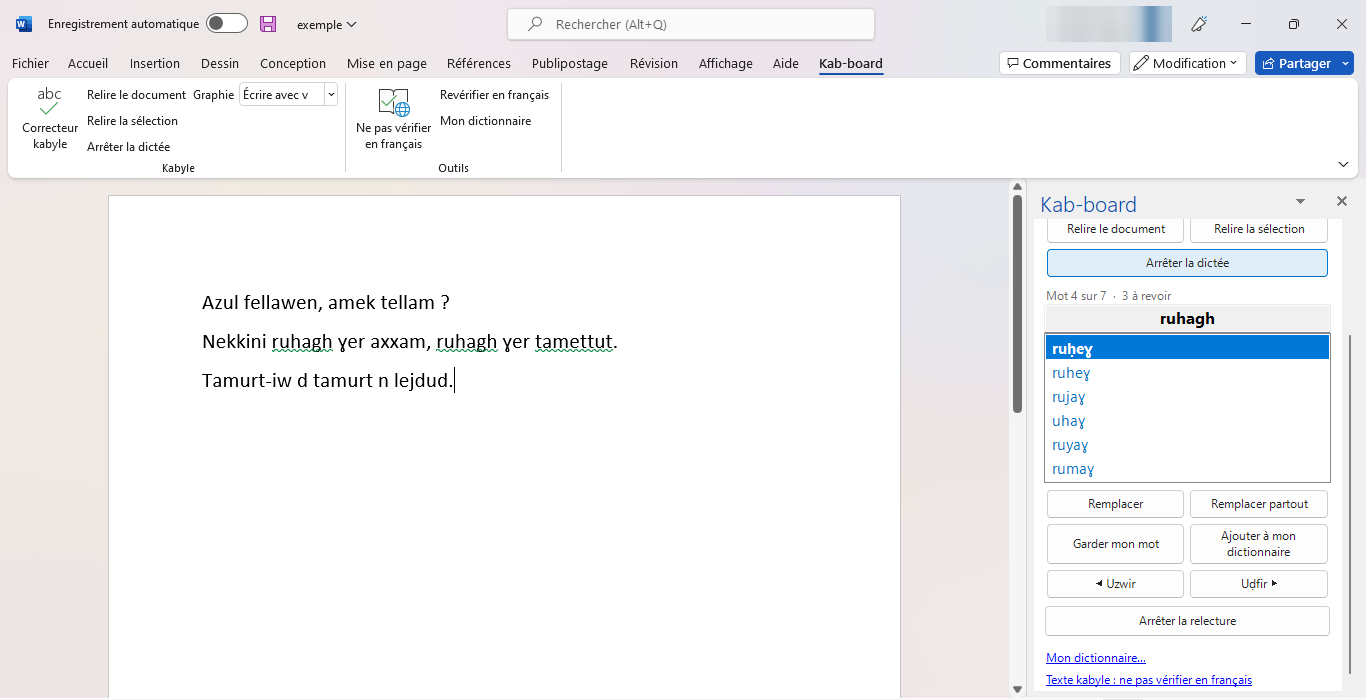Click Arrêter la dictée in ribbon
Screen dimensions: 1366x700
pyautogui.click(x=128, y=147)
